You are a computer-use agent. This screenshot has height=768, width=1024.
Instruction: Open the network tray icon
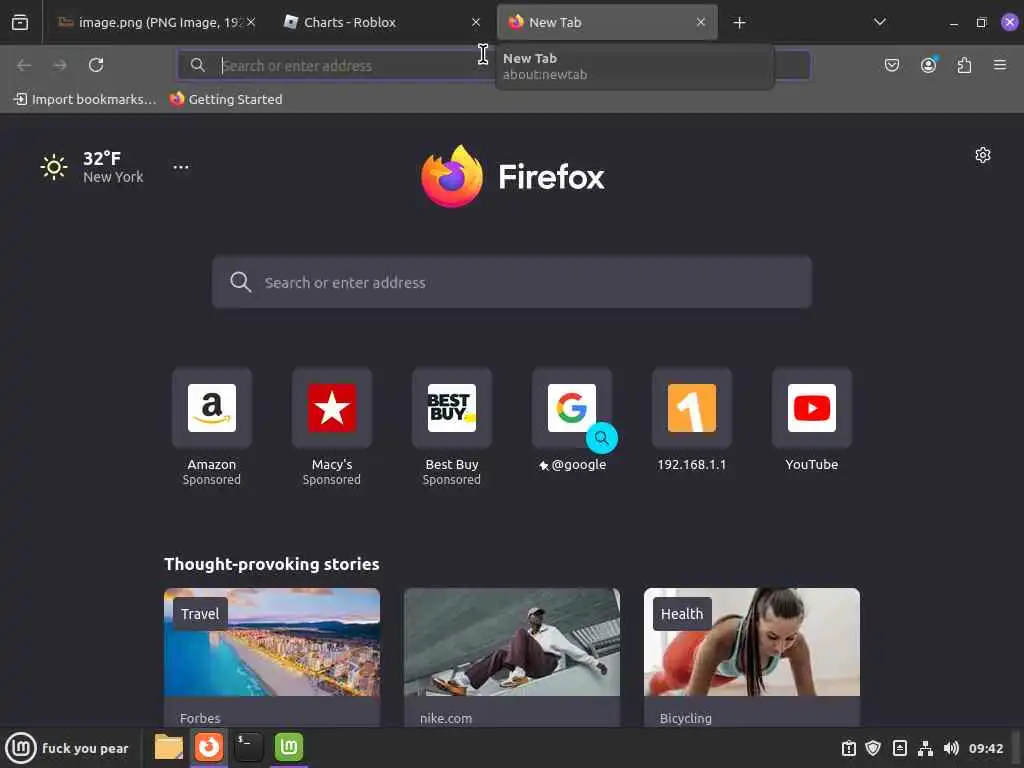click(x=925, y=748)
